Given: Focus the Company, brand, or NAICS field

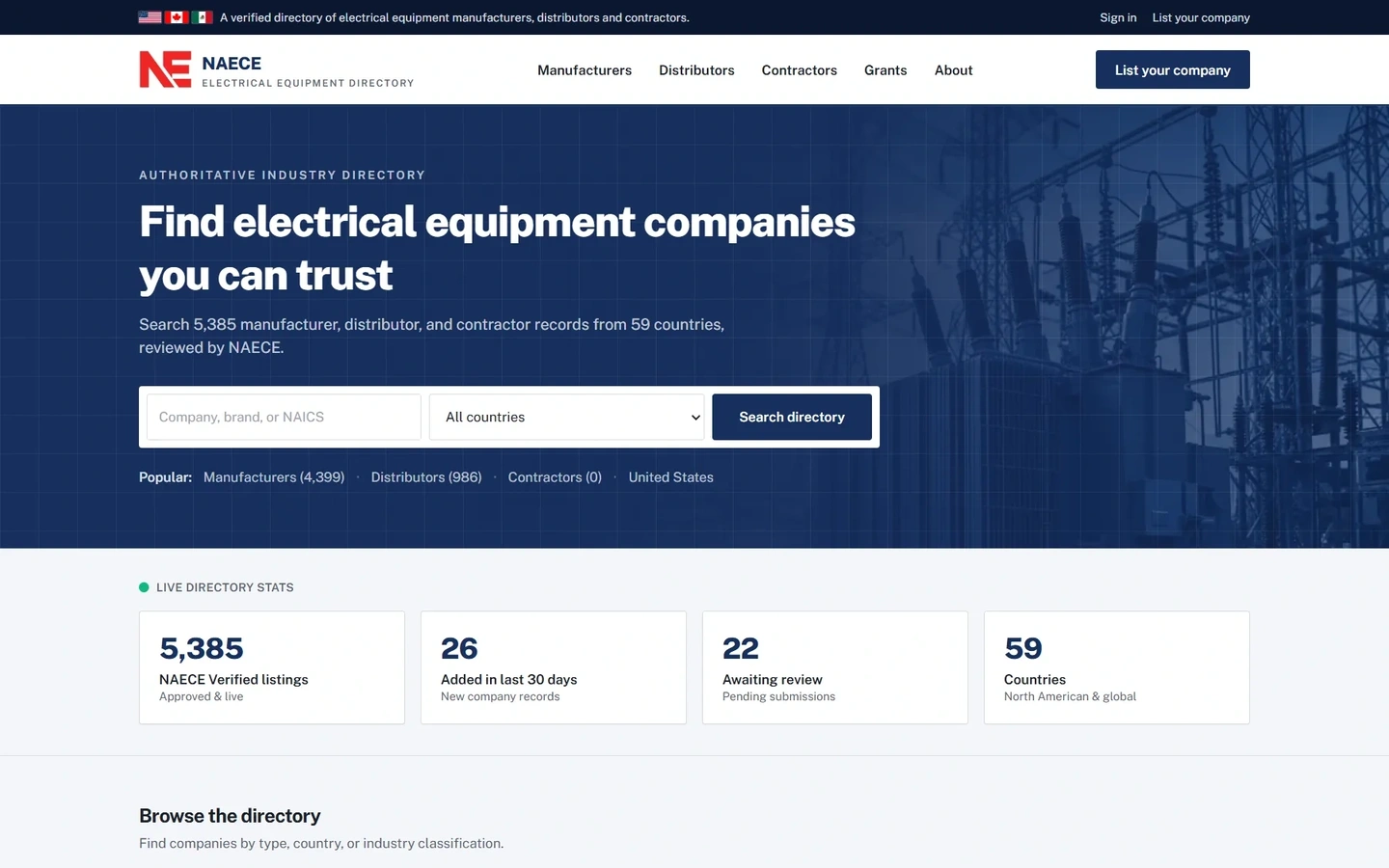Looking at the screenshot, I should (x=284, y=417).
